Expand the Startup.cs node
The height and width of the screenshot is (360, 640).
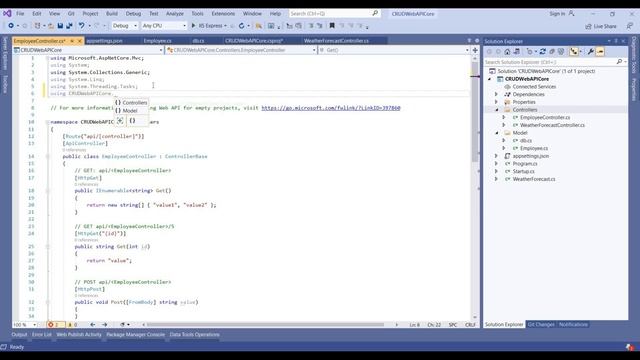[x=497, y=171]
